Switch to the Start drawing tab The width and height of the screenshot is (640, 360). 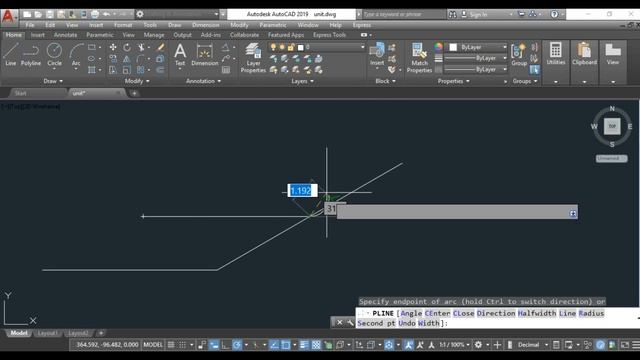point(20,93)
